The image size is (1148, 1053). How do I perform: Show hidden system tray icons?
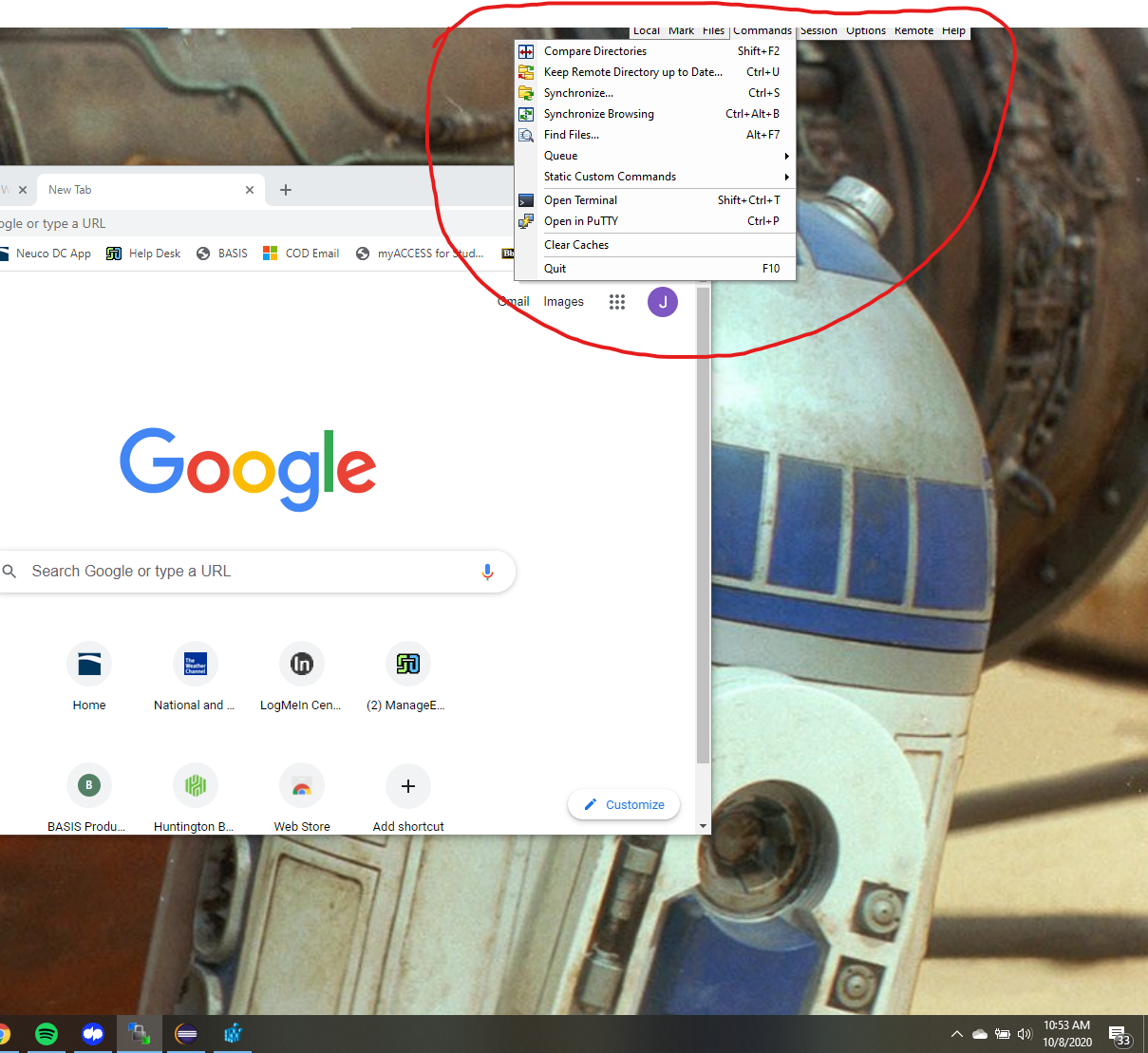[x=956, y=1034]
